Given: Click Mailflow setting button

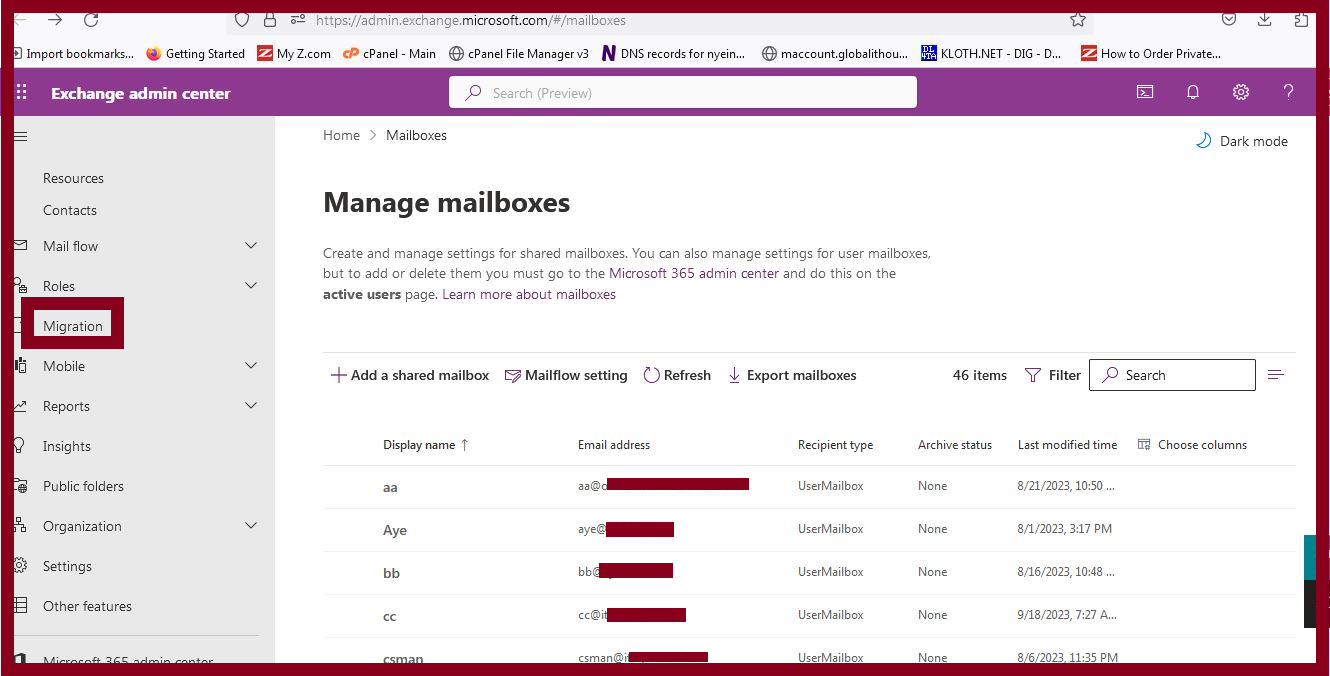Looking at the screenshot, I should [566, 375].
